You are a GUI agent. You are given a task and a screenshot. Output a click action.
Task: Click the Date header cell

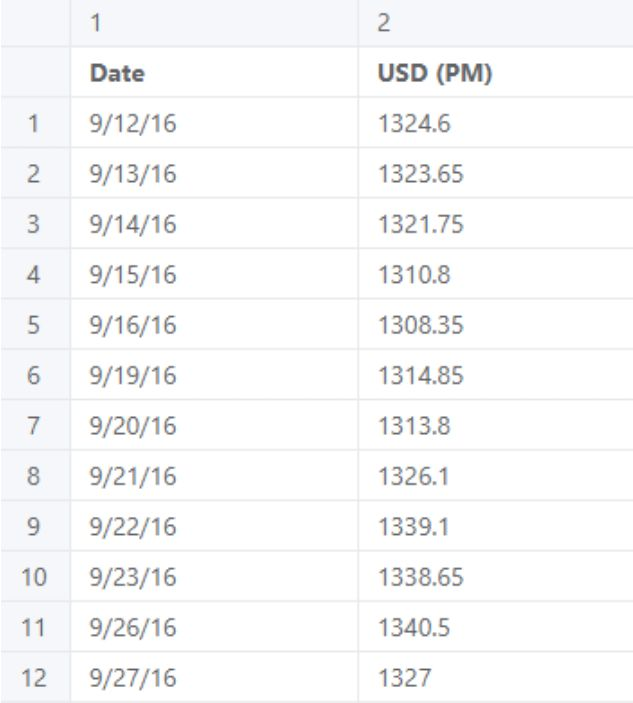[214, 72]
